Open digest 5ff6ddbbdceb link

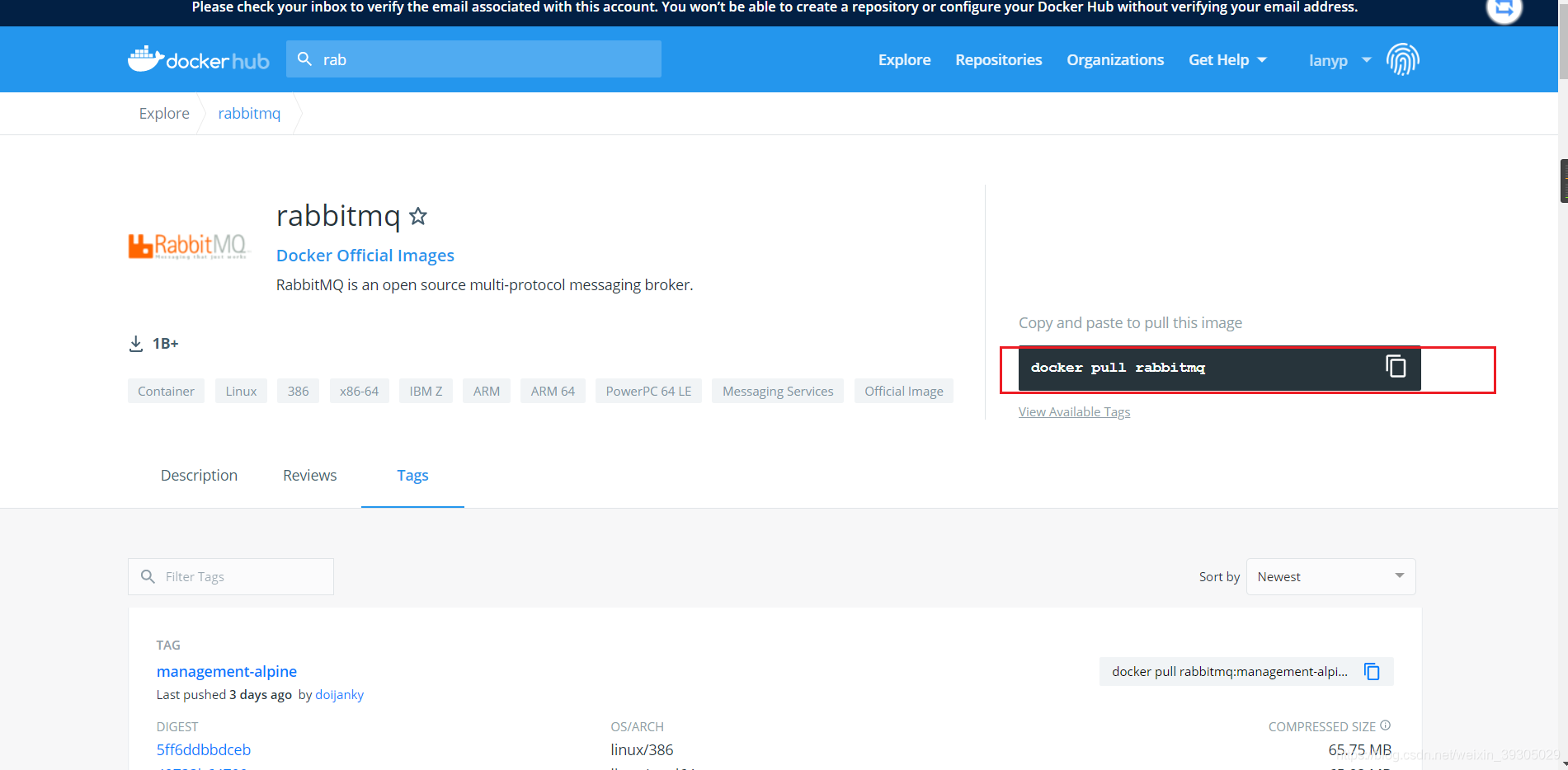(x=204, y=750)
